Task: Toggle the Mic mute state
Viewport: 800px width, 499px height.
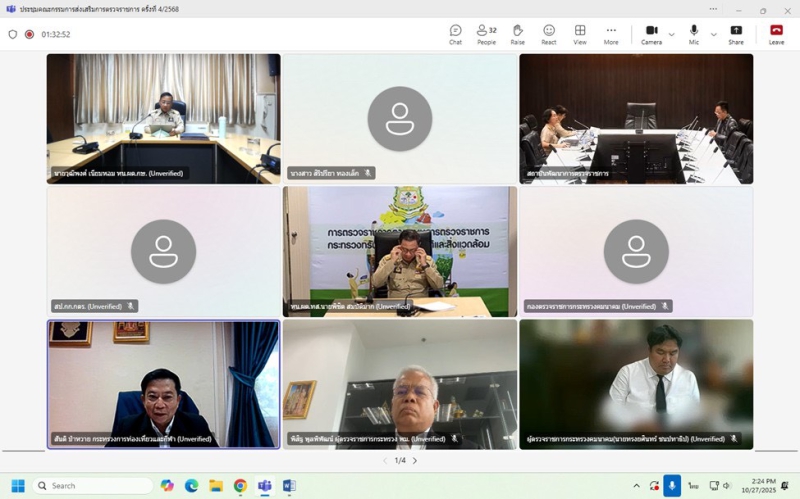Action: (x=694, y=34)
